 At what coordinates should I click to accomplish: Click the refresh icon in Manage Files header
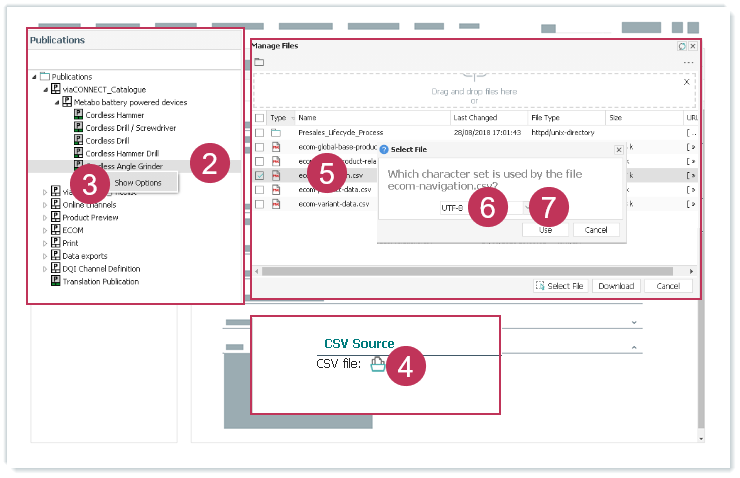coord(681,46)
